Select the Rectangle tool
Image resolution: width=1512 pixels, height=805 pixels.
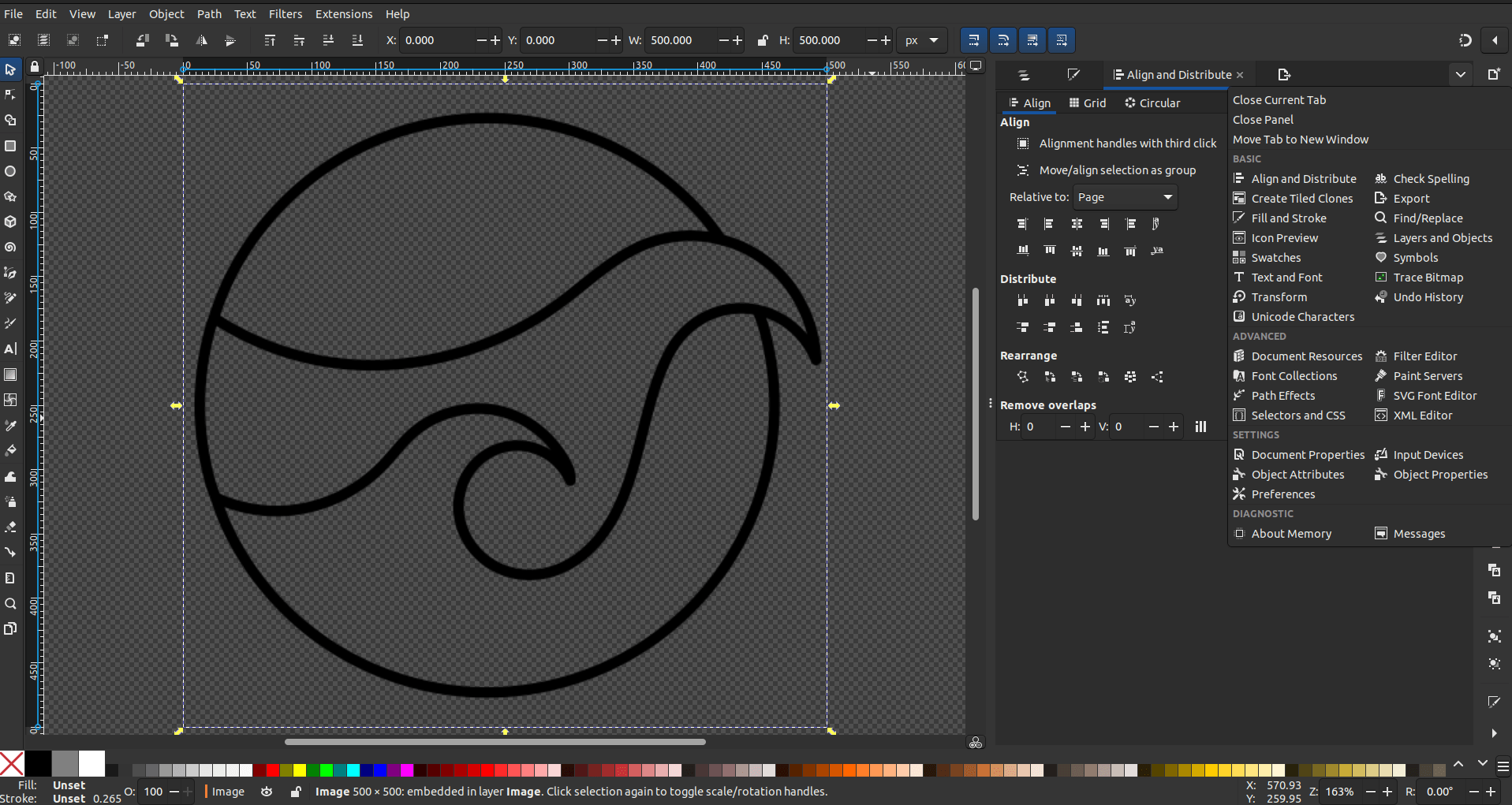[x=10, y=146]
